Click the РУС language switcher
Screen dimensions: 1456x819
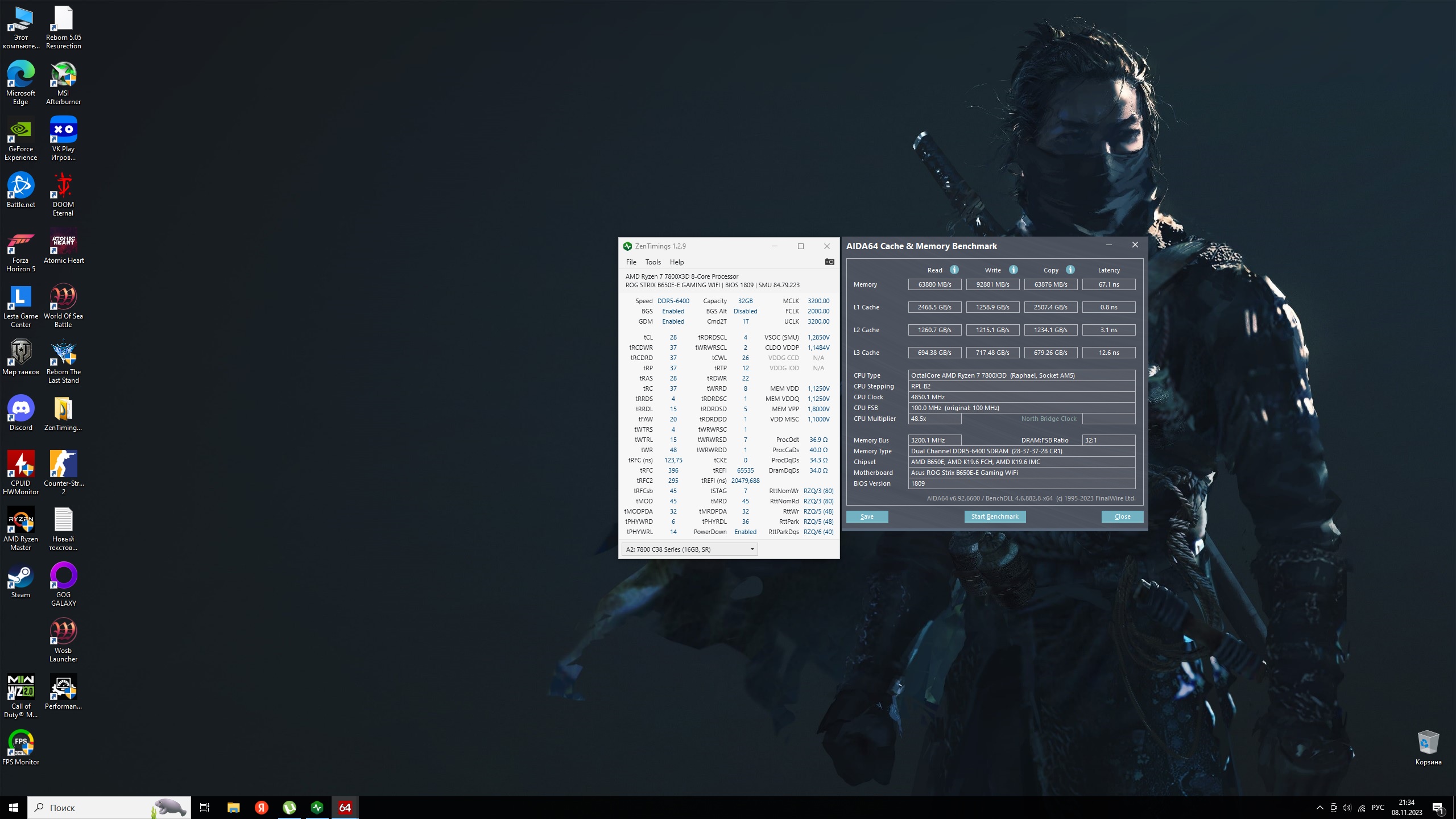click(1378, 808)
